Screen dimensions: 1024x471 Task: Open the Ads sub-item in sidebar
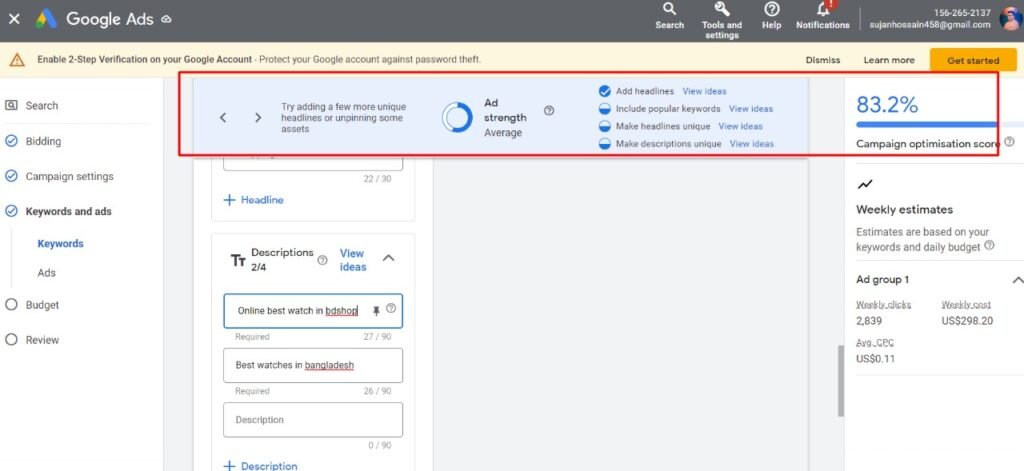coord(46,273)
